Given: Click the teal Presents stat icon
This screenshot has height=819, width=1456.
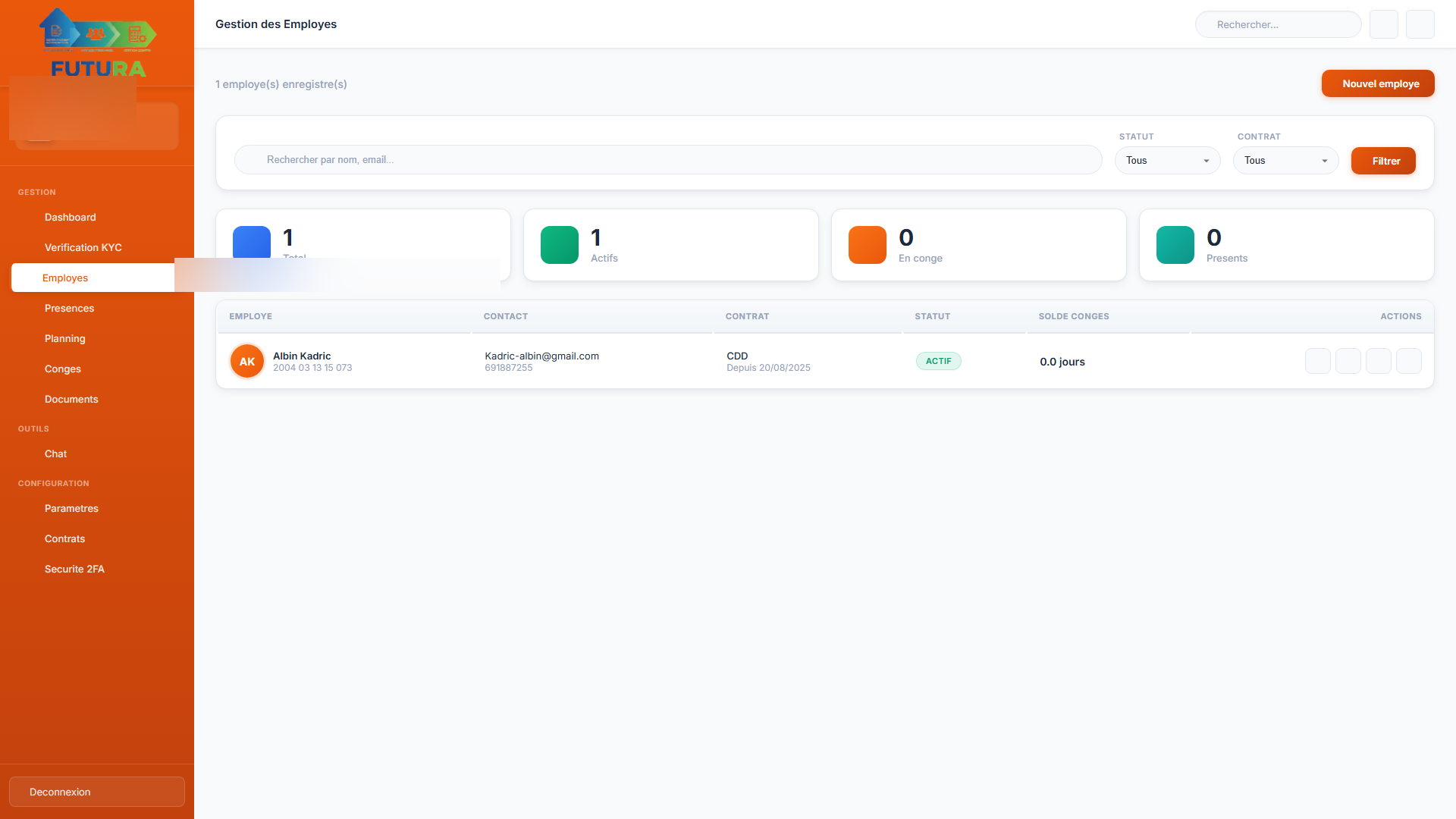Looking at the screenshot, I should 1175,245.
